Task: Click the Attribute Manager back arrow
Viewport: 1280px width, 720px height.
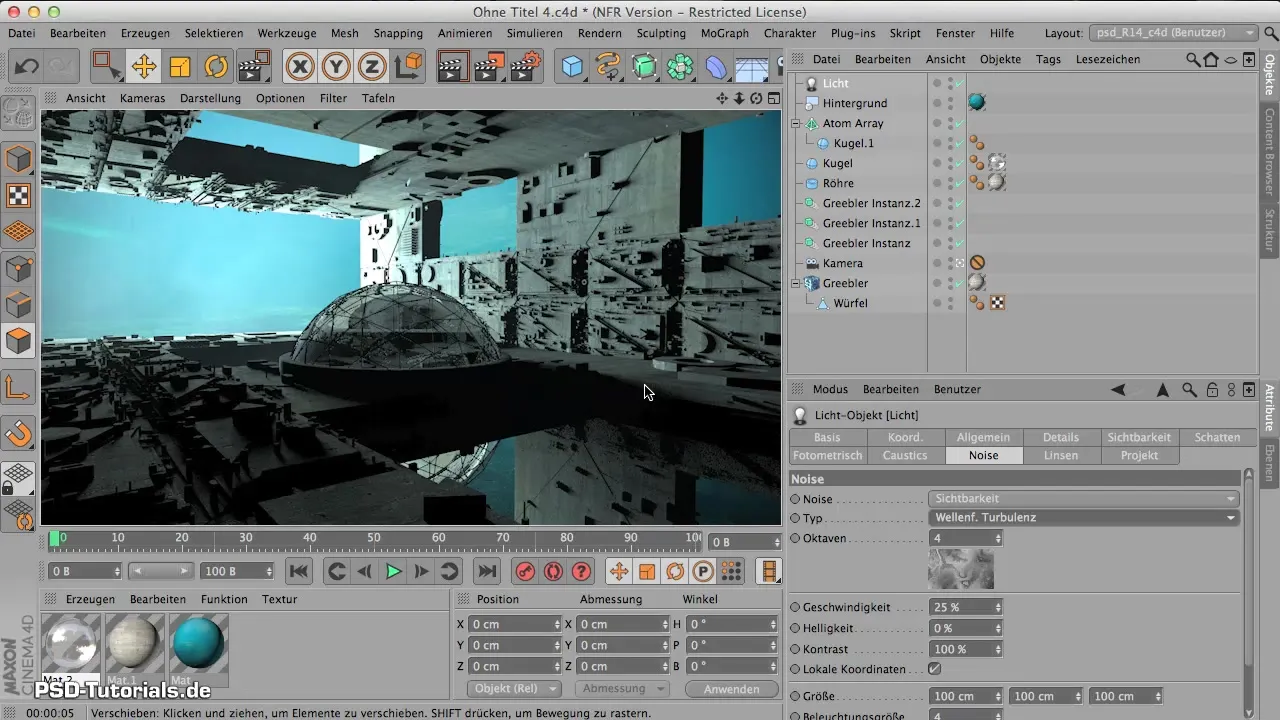Action: click(x=1118, y=389)
